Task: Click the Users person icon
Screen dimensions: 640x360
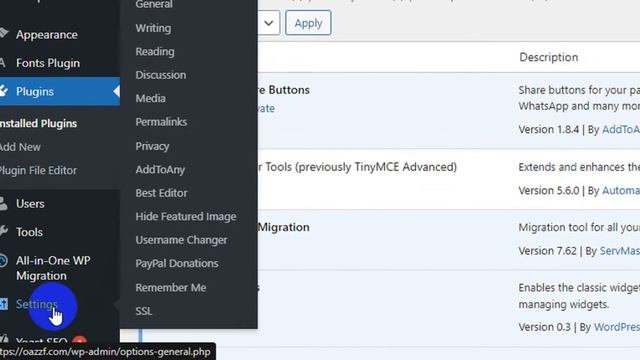Action: point(3,203)
